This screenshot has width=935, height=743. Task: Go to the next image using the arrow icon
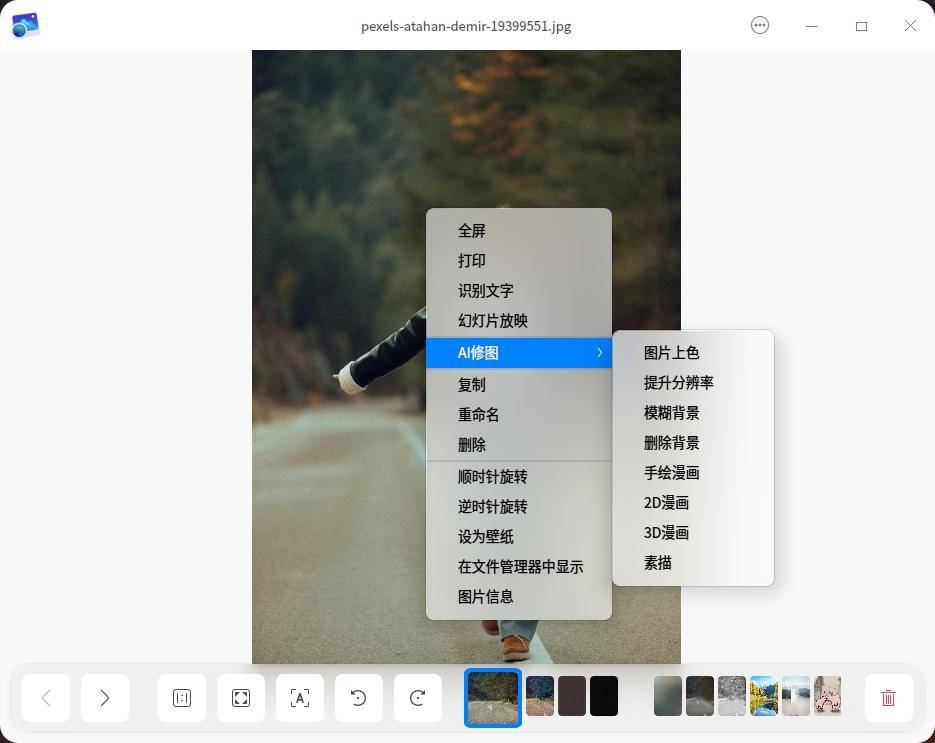click(x=105, y=698)
